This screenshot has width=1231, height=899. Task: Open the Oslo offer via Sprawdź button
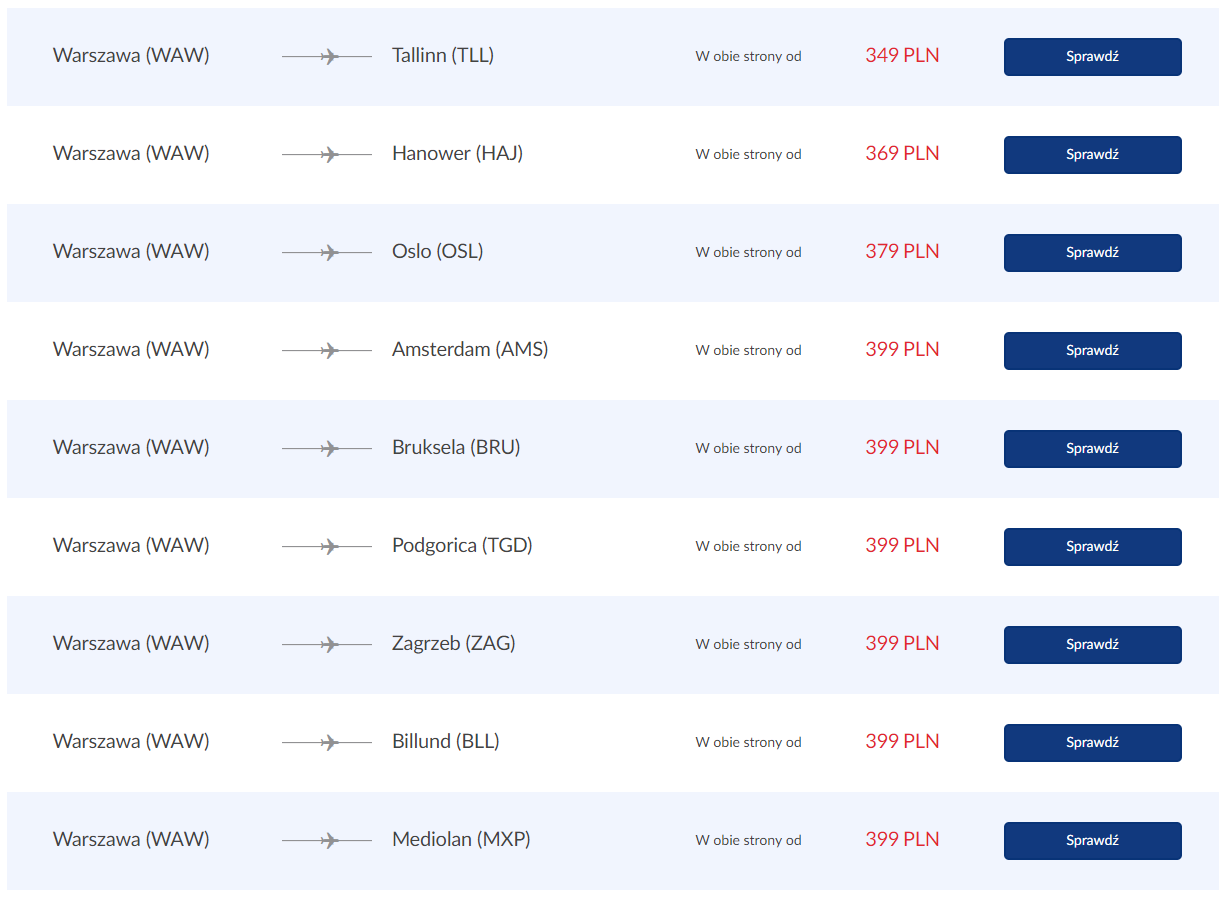[1092, 253]
